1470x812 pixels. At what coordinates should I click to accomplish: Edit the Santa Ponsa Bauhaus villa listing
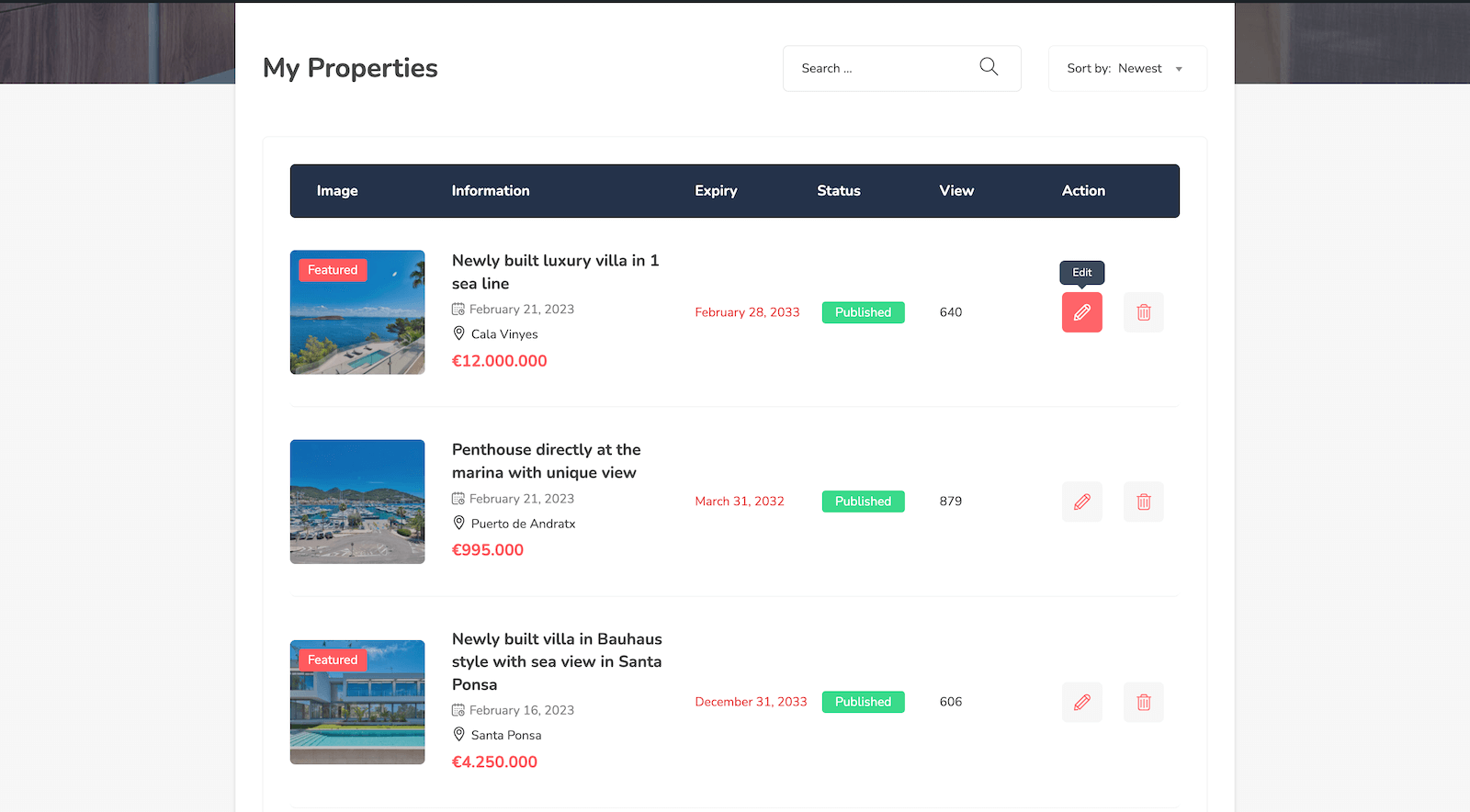(x=1081, y=702)
